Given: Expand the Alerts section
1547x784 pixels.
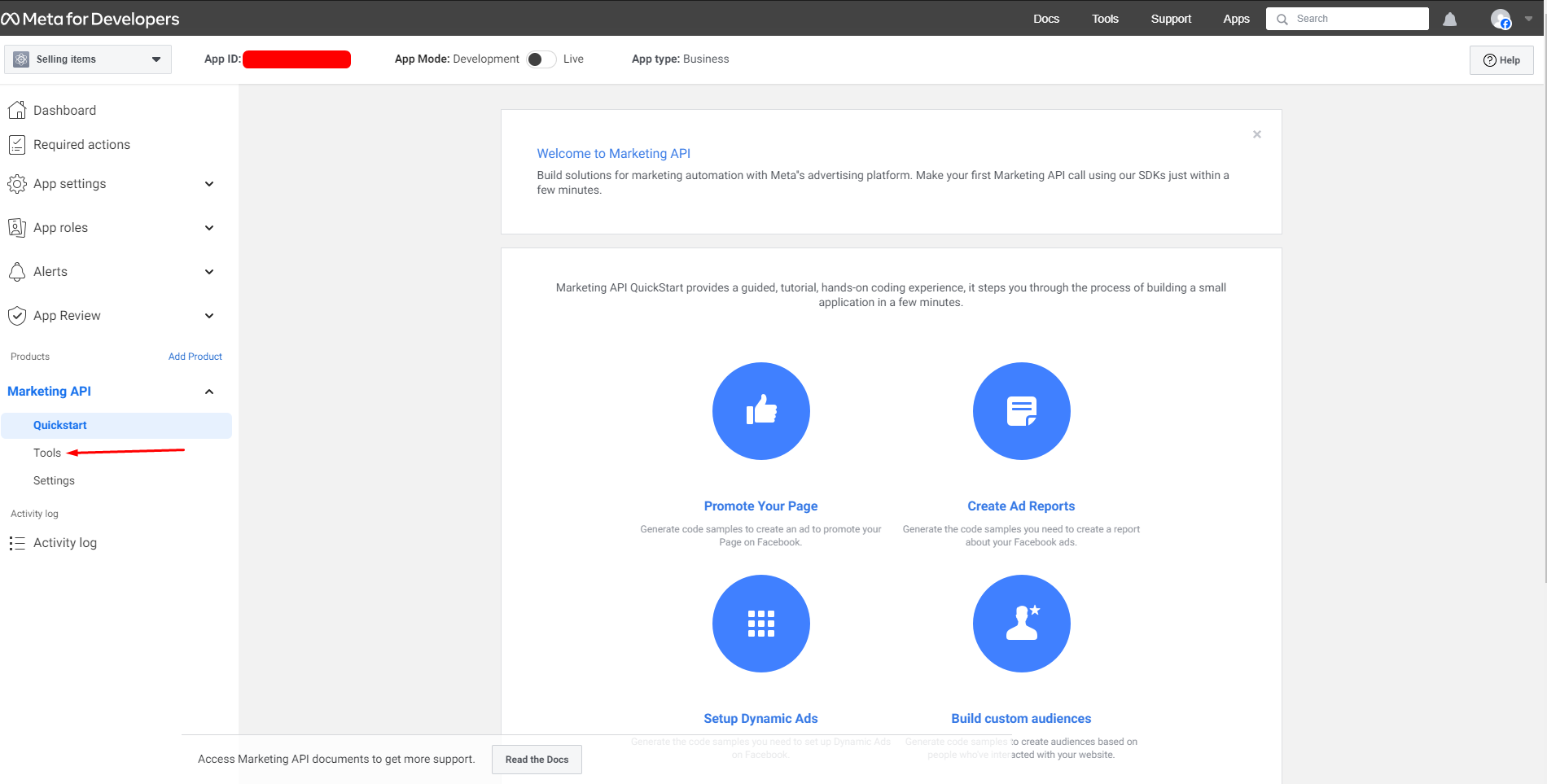Looking at the screenshot, I should (209, 272).
